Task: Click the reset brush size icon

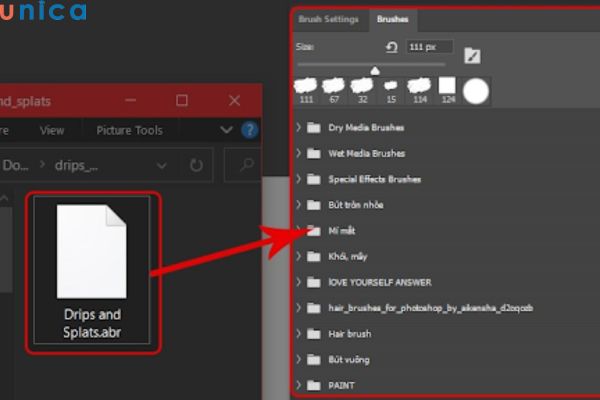Action: 391,47
